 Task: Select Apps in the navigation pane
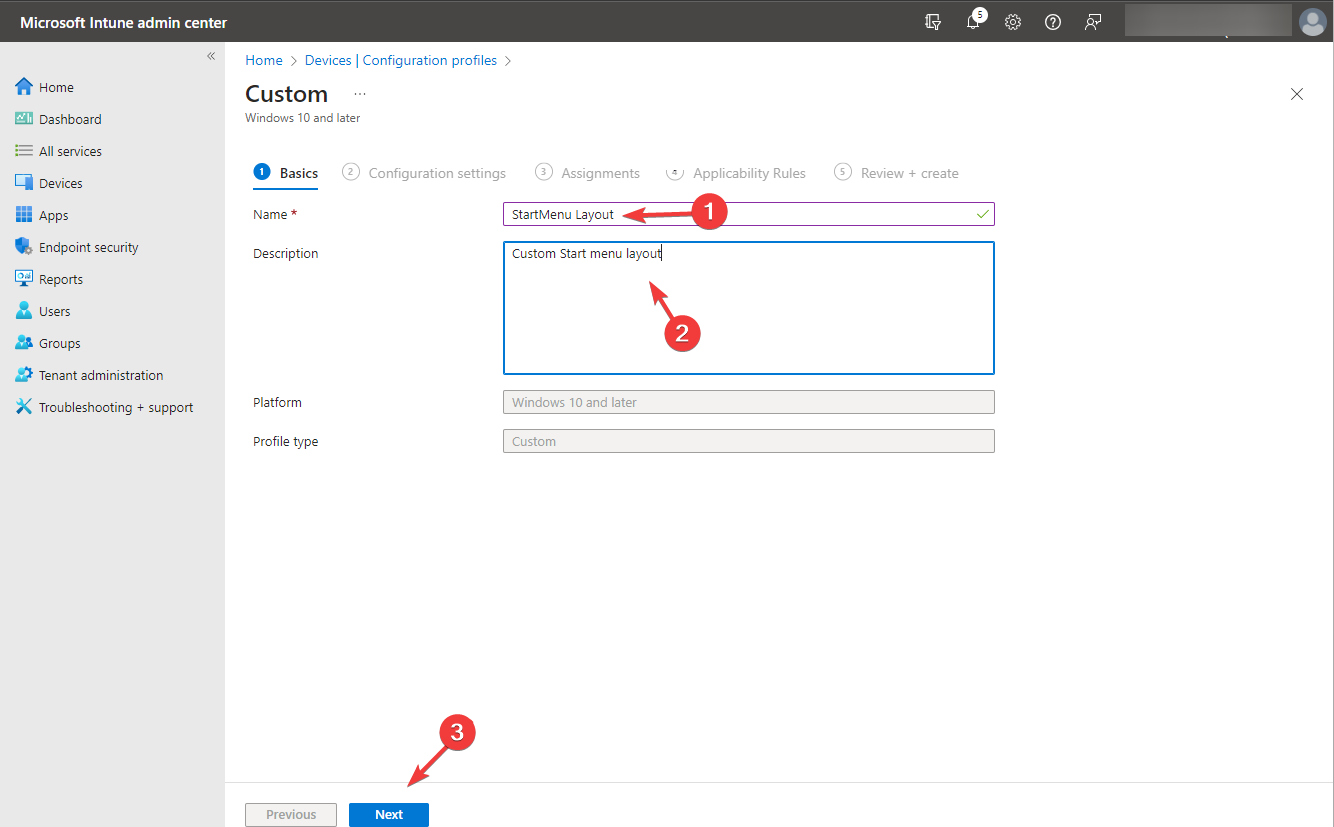tap(55, 214)
